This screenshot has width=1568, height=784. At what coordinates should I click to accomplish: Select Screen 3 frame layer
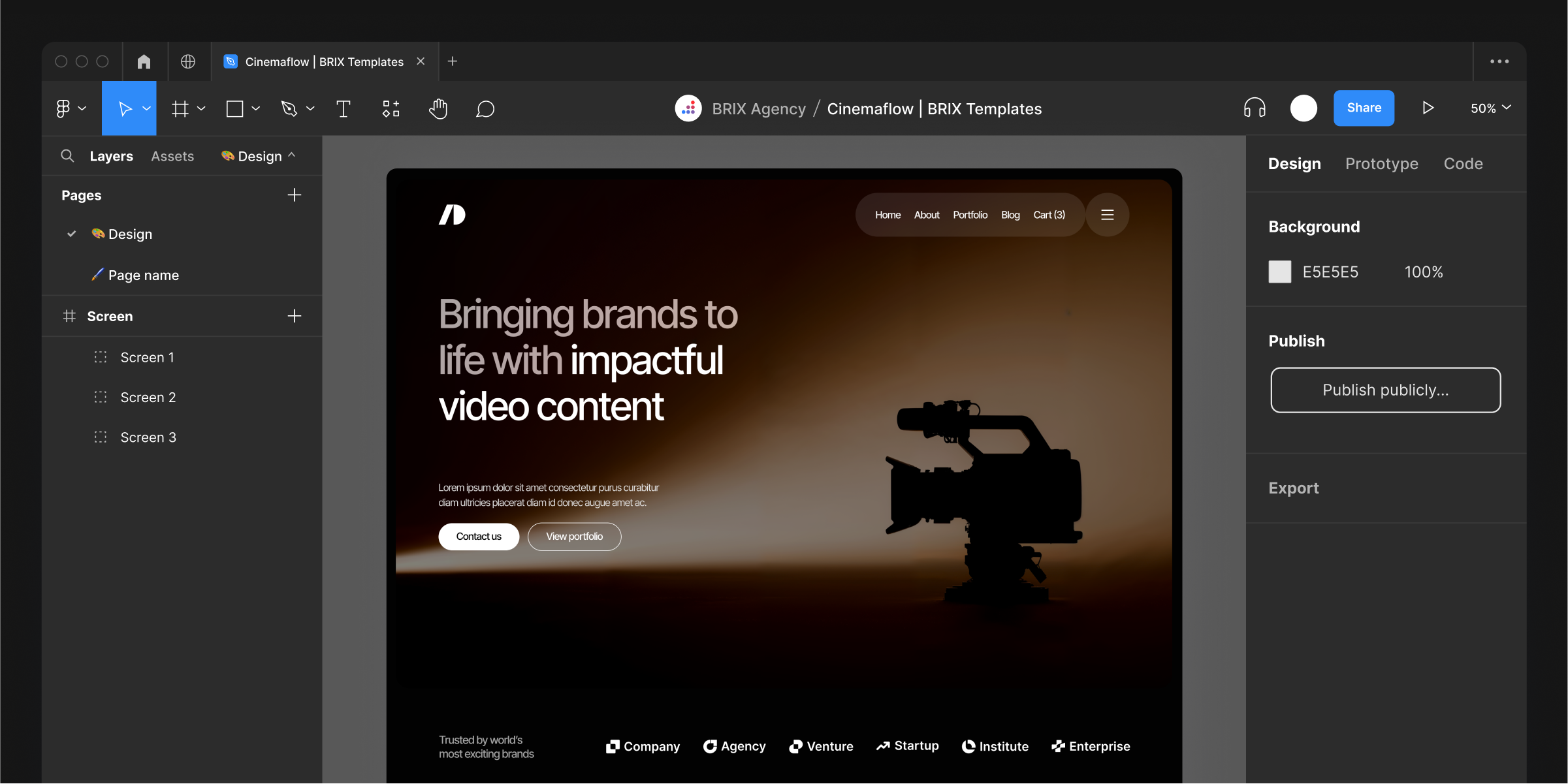148,437
